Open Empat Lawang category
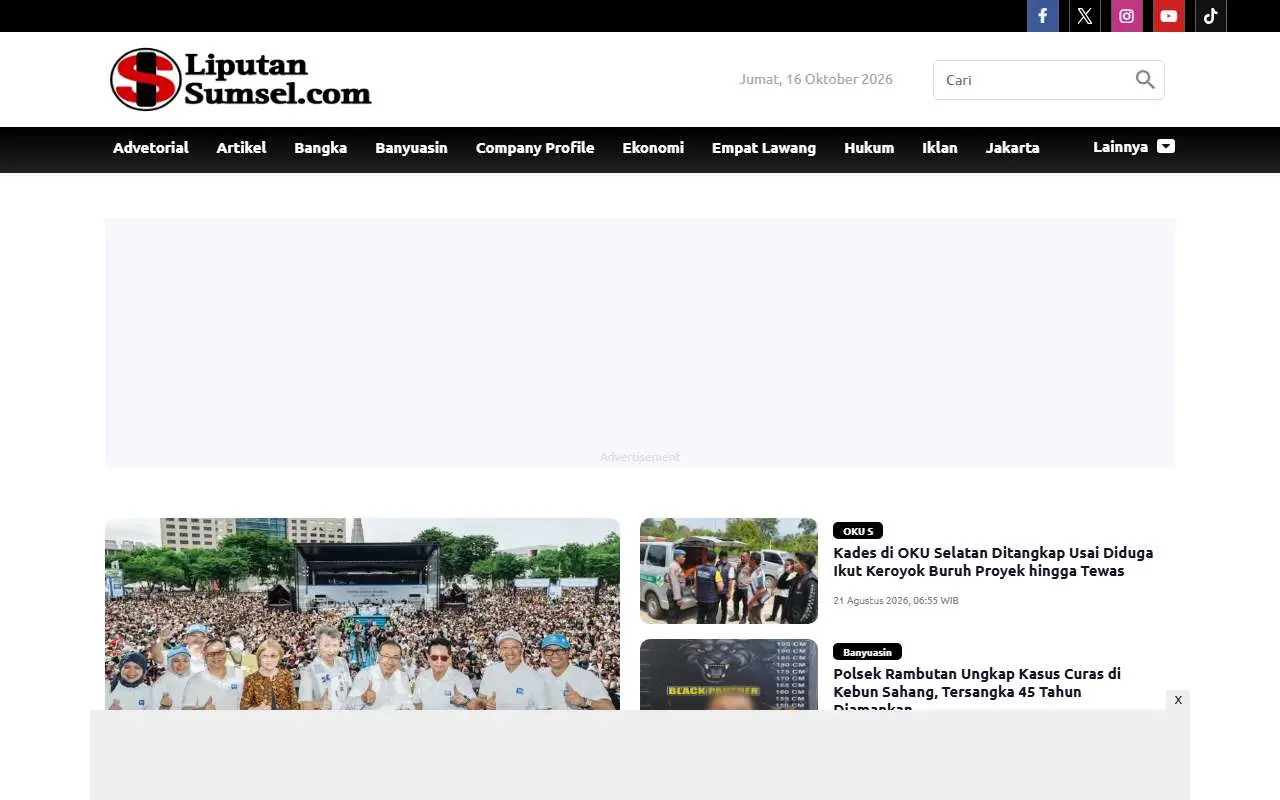This screenshot has width=1280, height=800. [x=764, y=148]
